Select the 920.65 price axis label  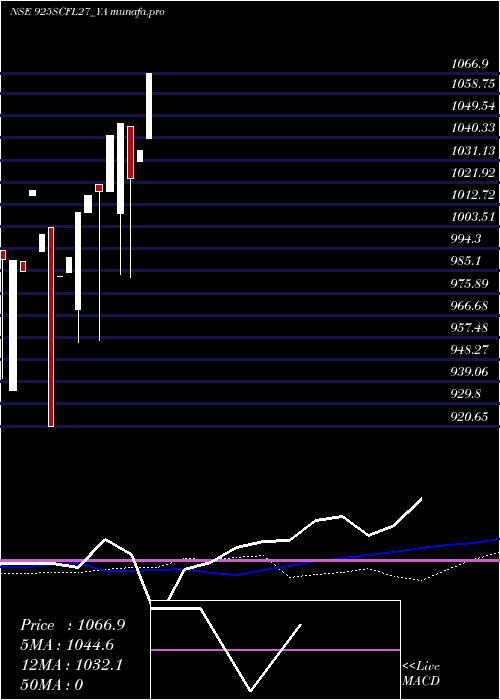click(470, 416)
